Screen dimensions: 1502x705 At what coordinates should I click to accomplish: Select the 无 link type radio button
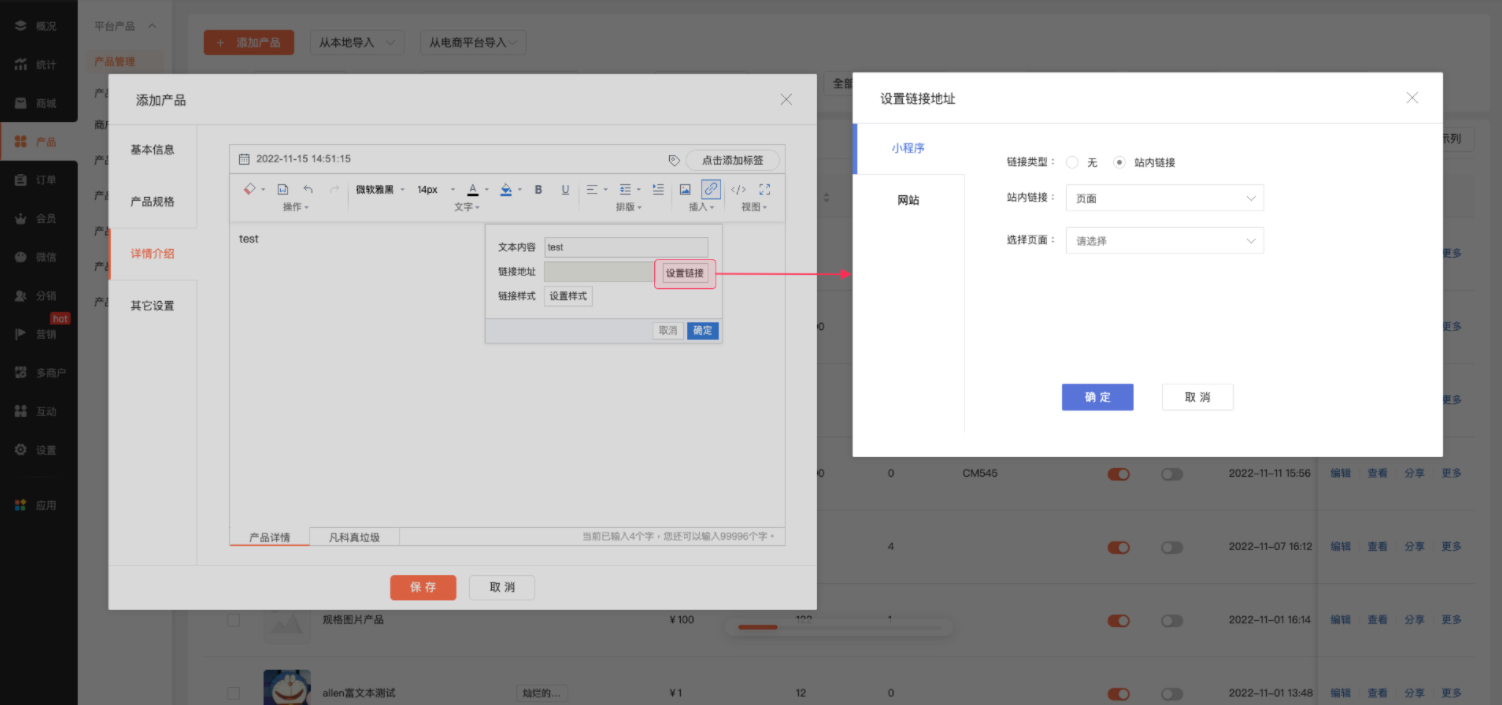[1072, 162]
